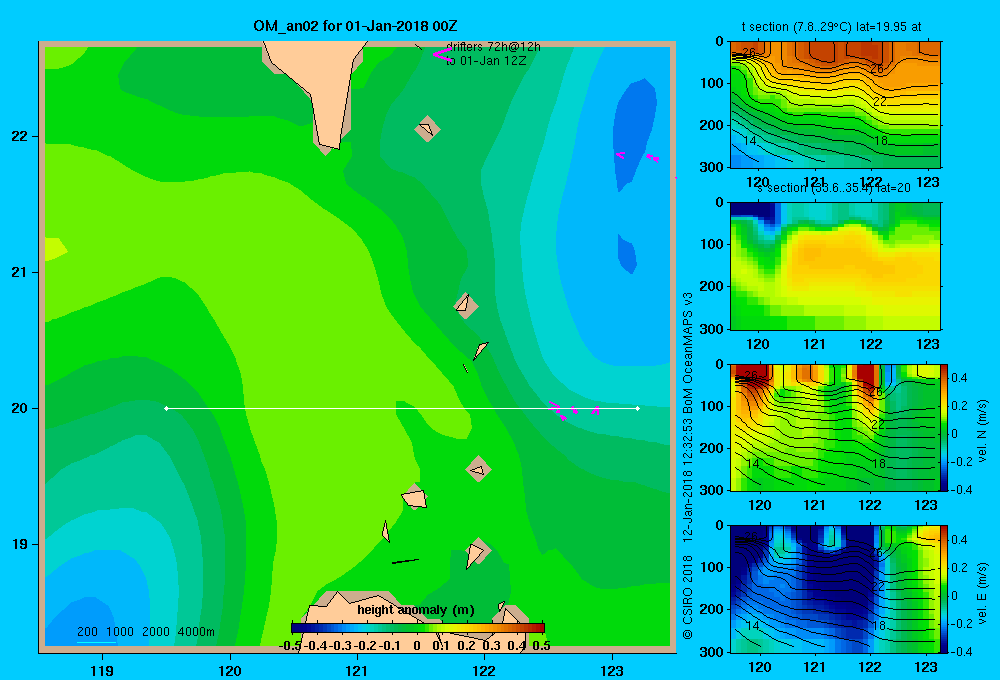The height and width of the screenshot is (680, 1000).
Task: Click the left endpoint of the white section line
Action: coord(166,408)
